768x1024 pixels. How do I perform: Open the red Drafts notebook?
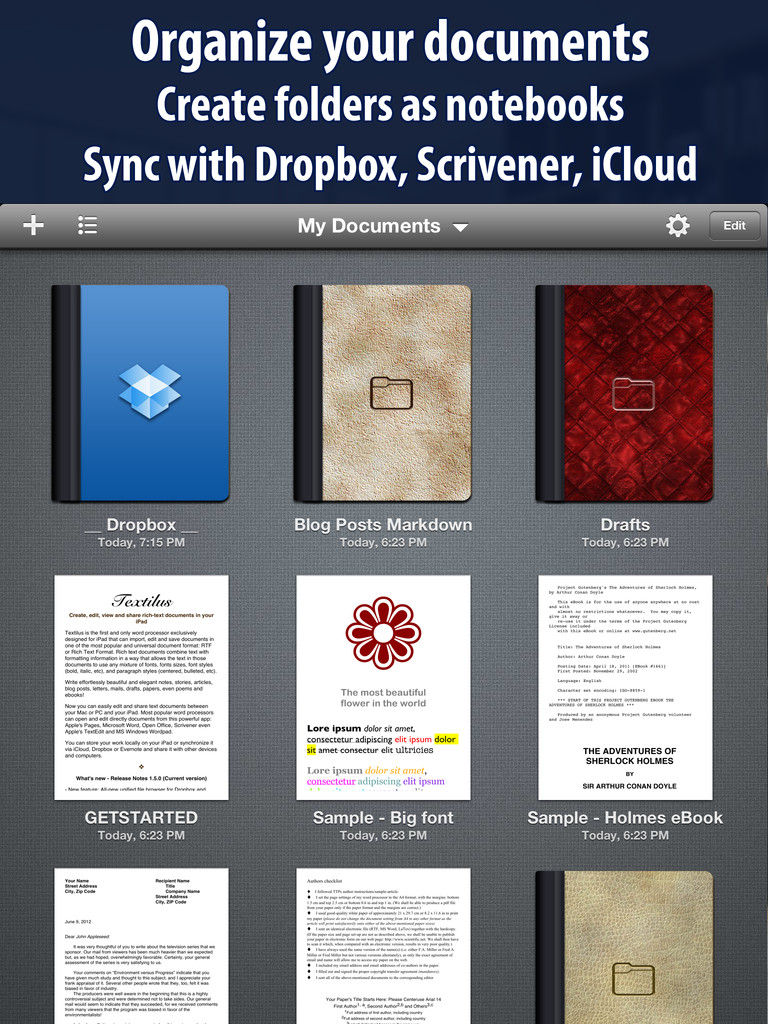pyautogui.click(x=625, y=393)
